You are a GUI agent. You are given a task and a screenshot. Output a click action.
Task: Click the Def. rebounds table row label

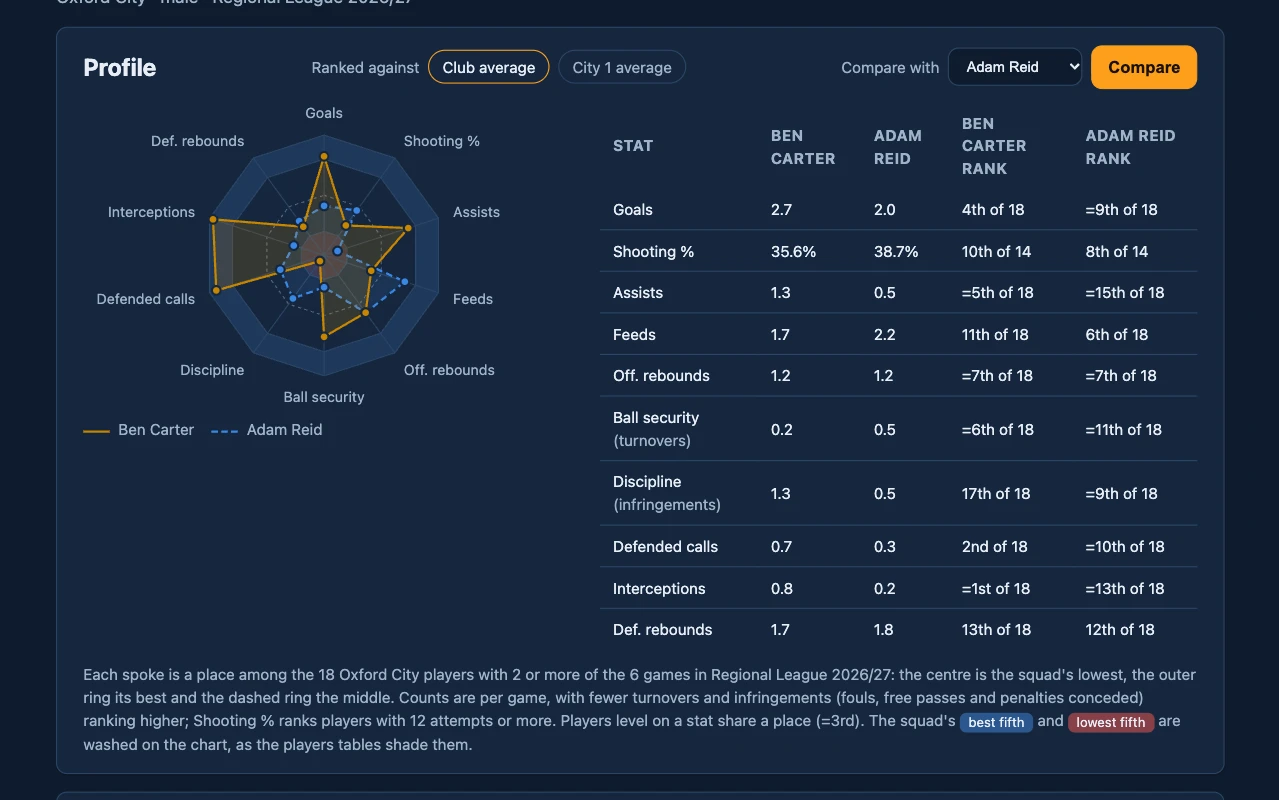tap(662, 630)
